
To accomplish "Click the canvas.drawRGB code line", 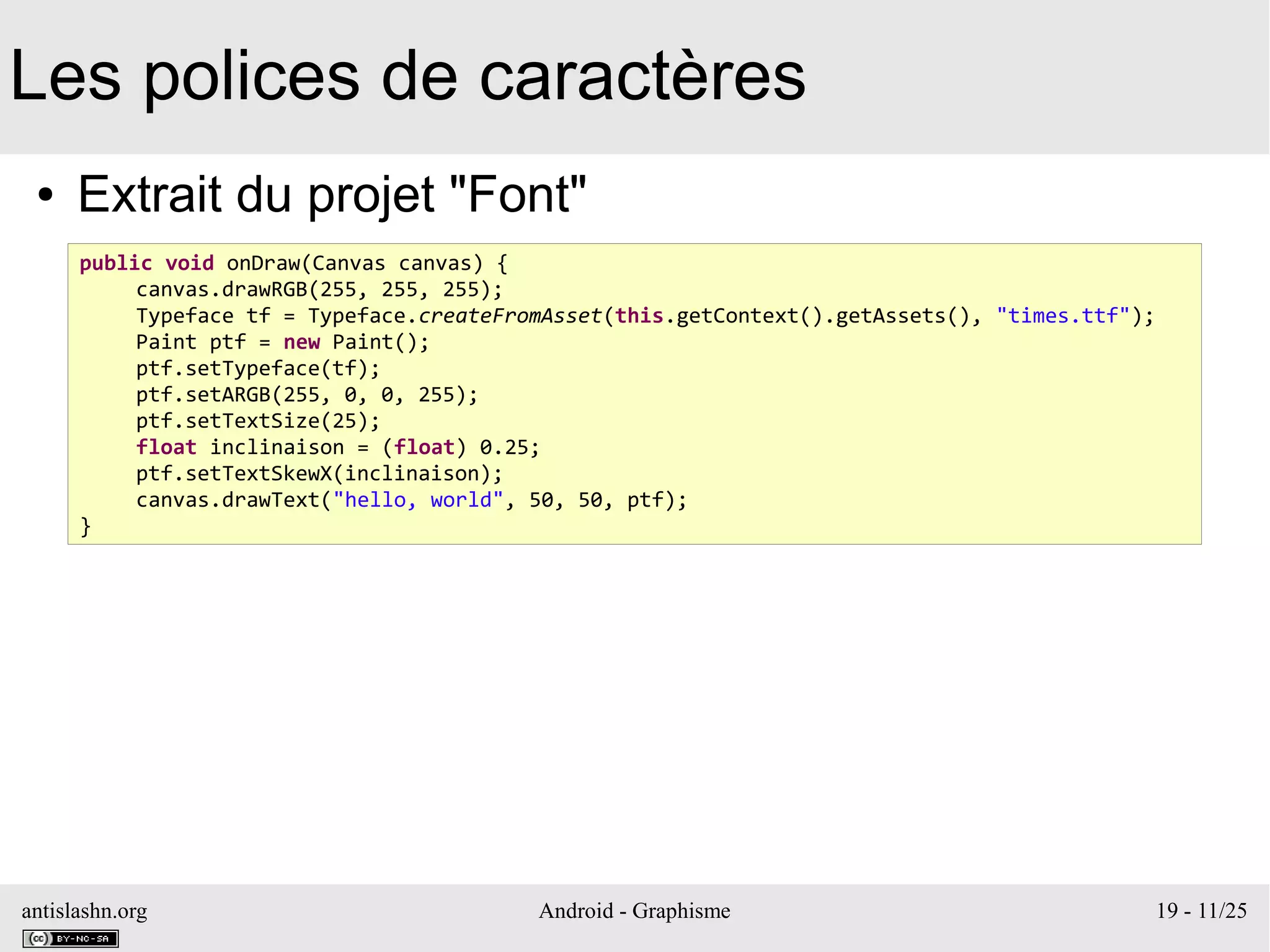I will pyautogui.click(x=319, y=290).
